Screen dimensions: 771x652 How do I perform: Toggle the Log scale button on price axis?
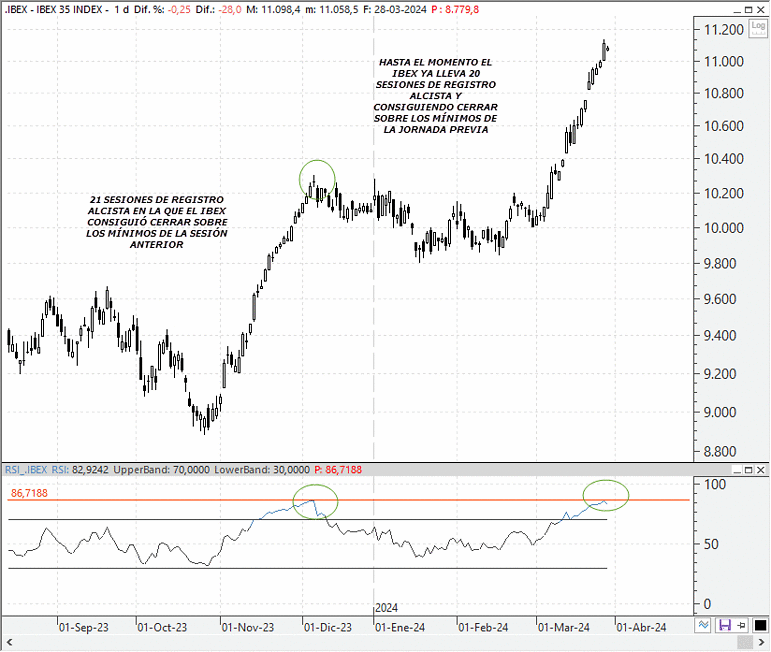click(758, 28)
